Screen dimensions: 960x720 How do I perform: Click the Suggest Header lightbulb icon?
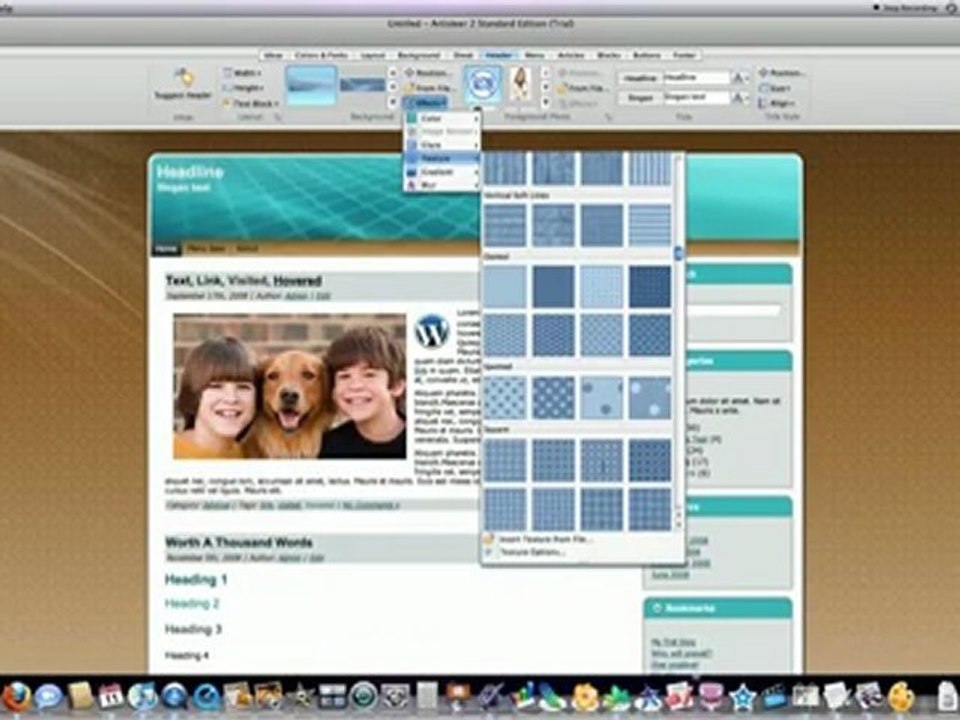(183, 77)
